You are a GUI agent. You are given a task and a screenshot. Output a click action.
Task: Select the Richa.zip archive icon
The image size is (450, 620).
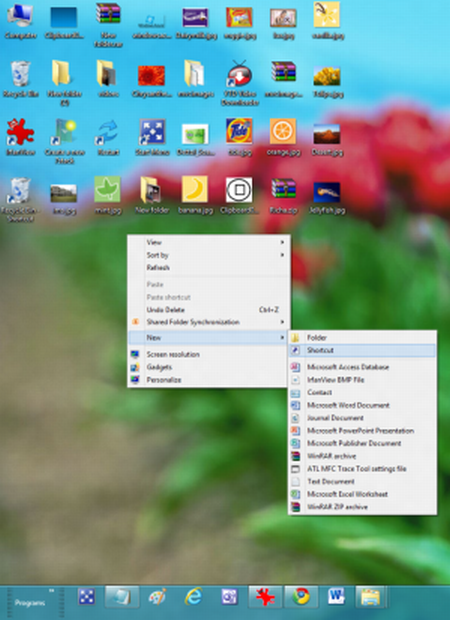click(284, 195)
